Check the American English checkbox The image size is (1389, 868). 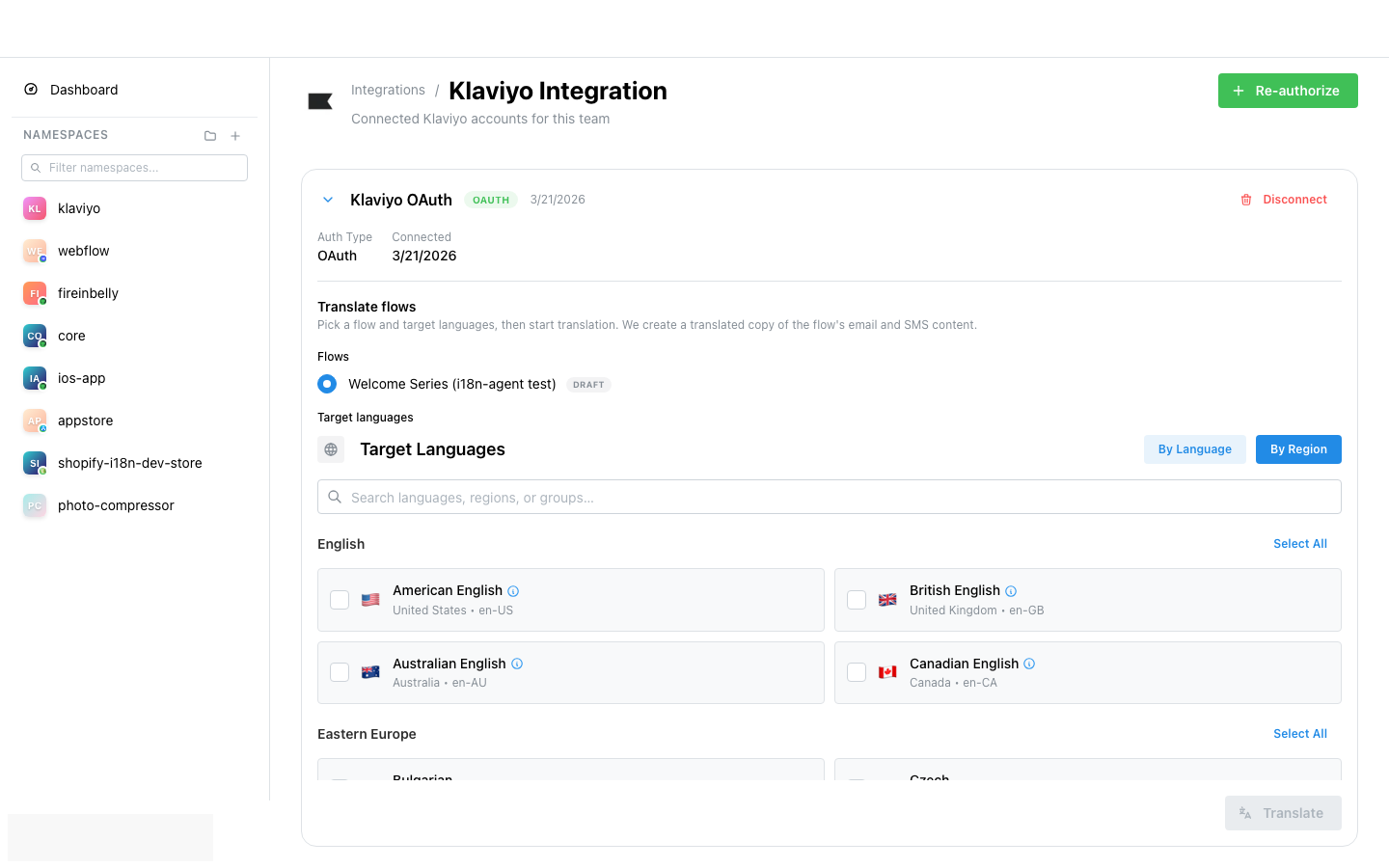(340, 600)
